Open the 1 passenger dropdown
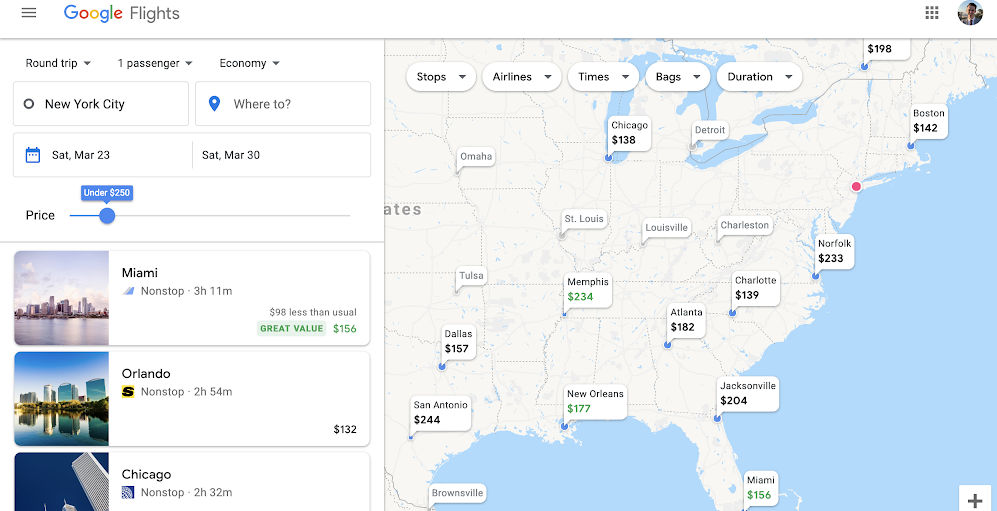The width and height of the screenshot is (997, 511). [155, 63]
